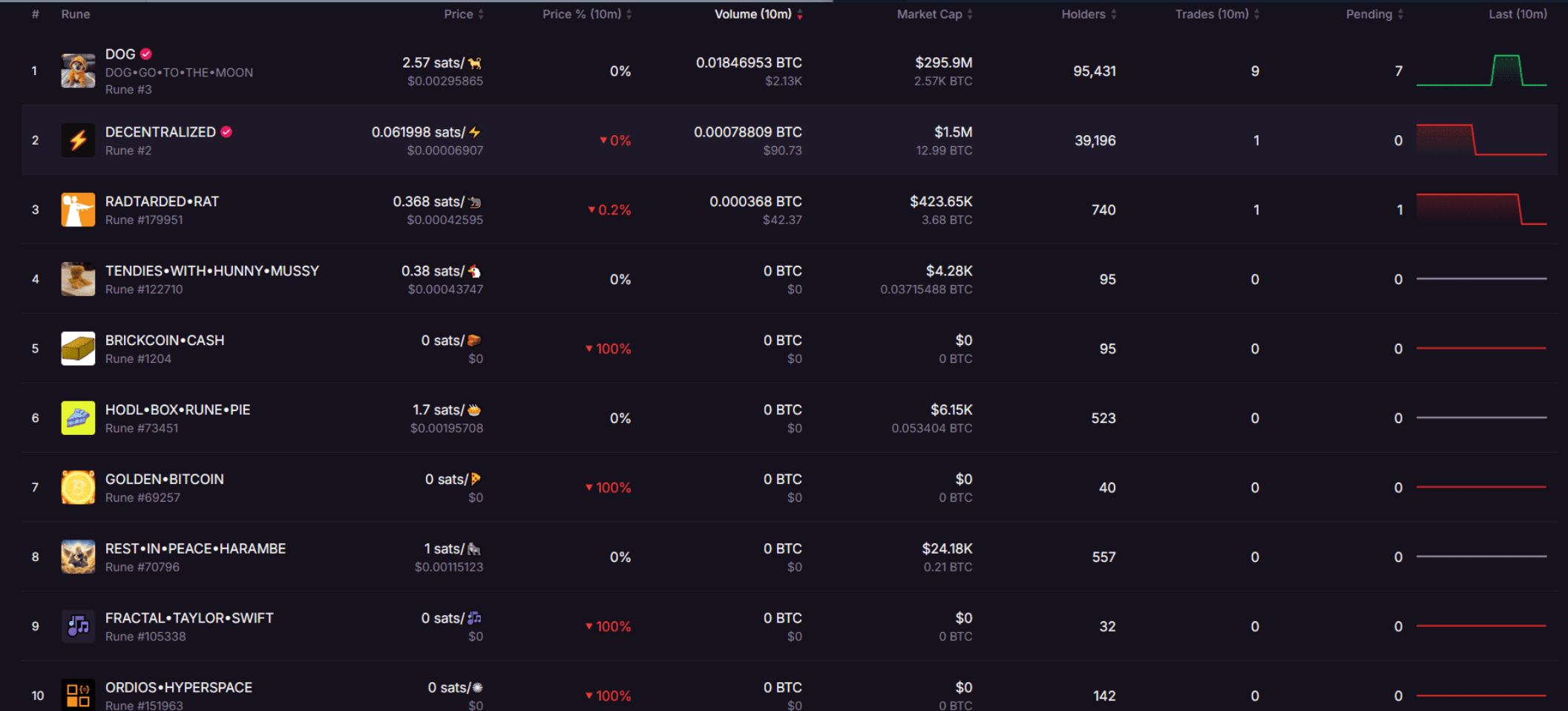
Task: Sort by Pending column header
Action: tap(1374, 14)
